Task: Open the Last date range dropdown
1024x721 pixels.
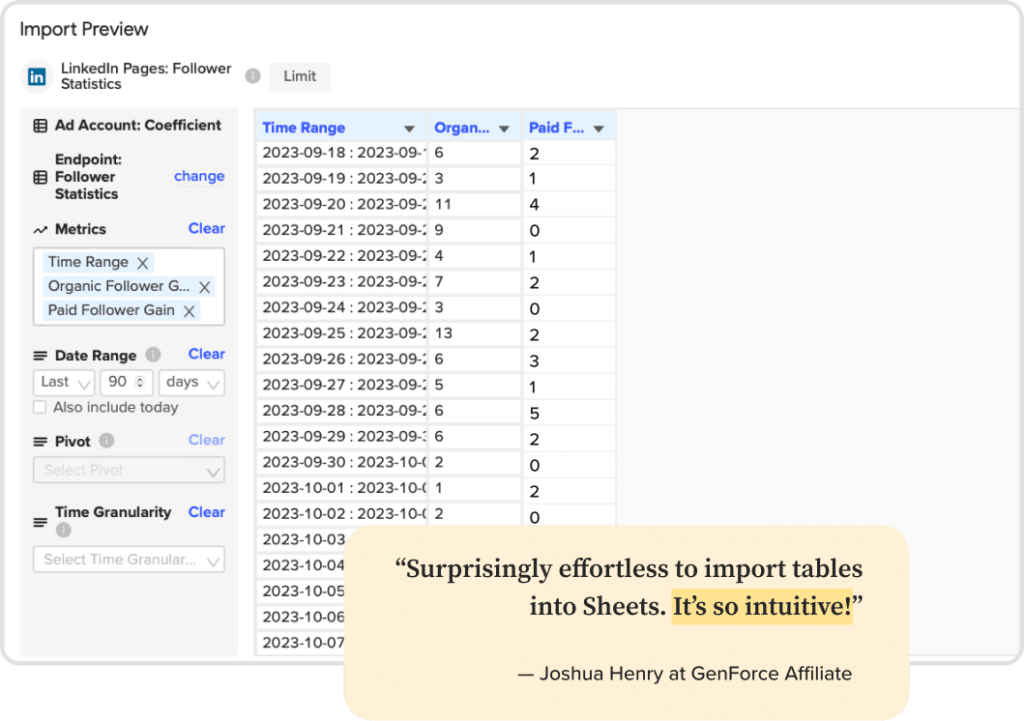Action: pyautogui.click(x=64, y=383)
